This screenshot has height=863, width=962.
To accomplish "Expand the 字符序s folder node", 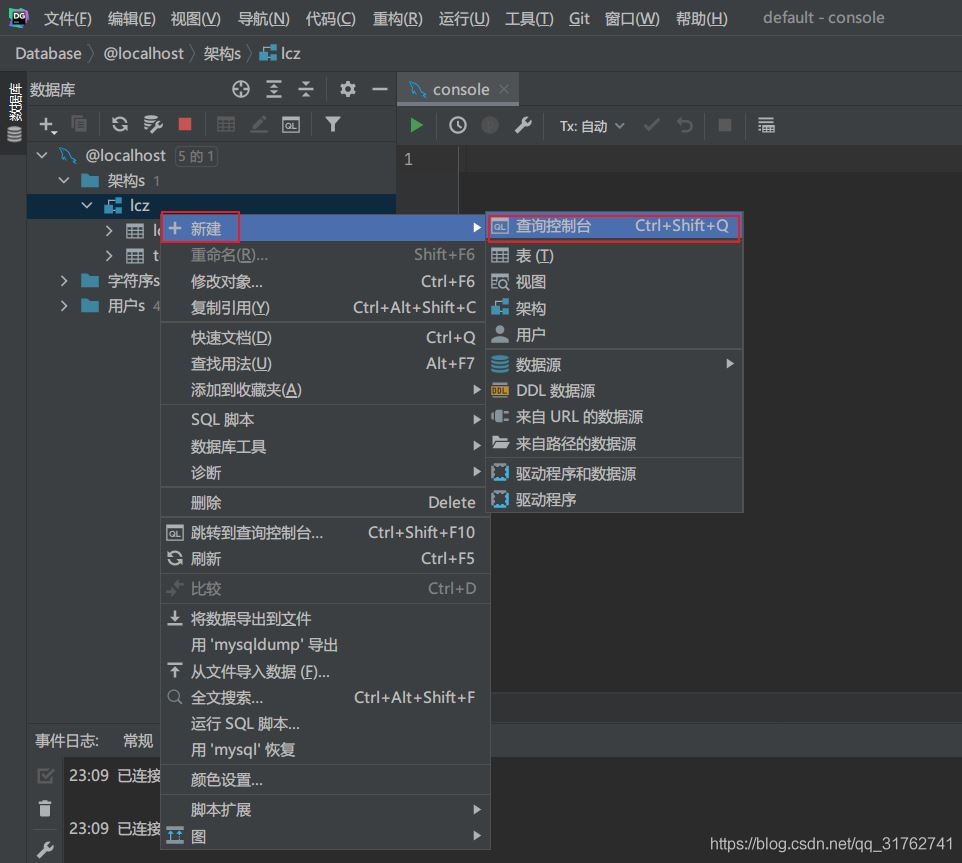I will (64, 280).
